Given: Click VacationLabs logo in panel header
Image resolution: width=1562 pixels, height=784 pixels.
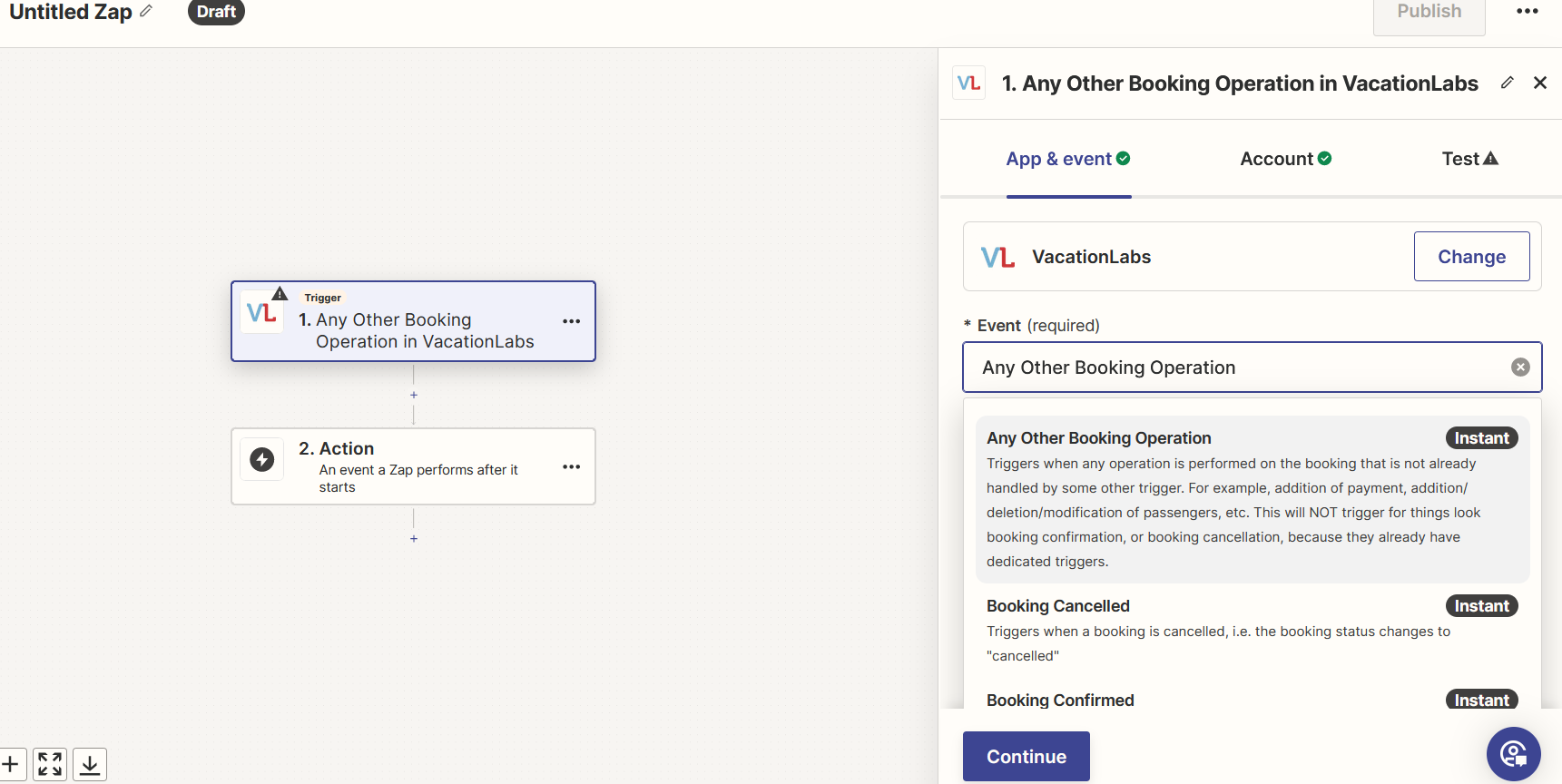Looking at the screenshot, I should point(969,83).
